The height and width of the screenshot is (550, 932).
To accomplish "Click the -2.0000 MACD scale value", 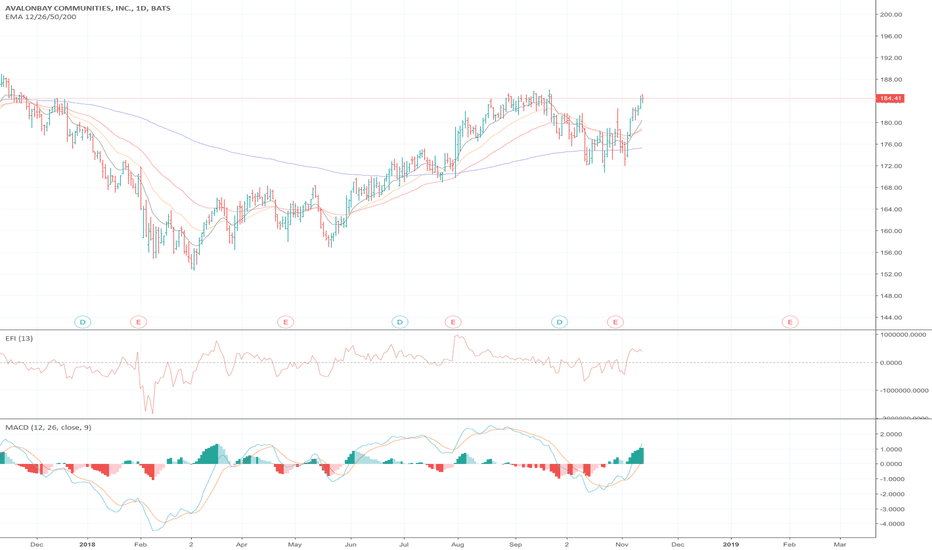I will 893,494.
